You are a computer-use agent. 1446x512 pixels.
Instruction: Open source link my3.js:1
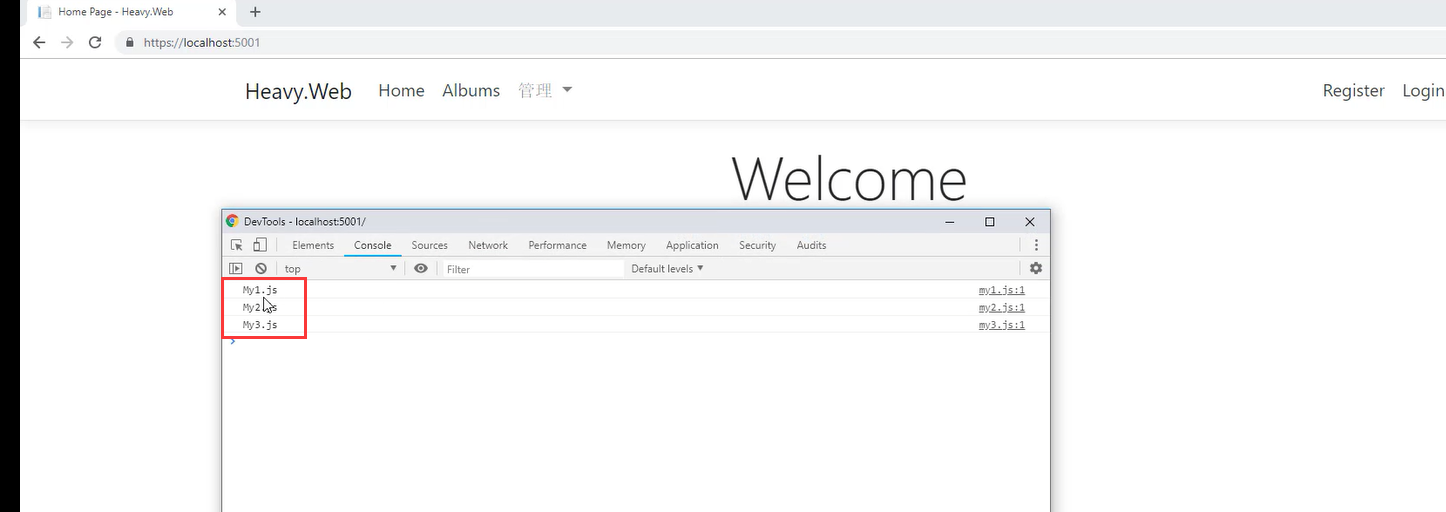tap(1001, 325)
